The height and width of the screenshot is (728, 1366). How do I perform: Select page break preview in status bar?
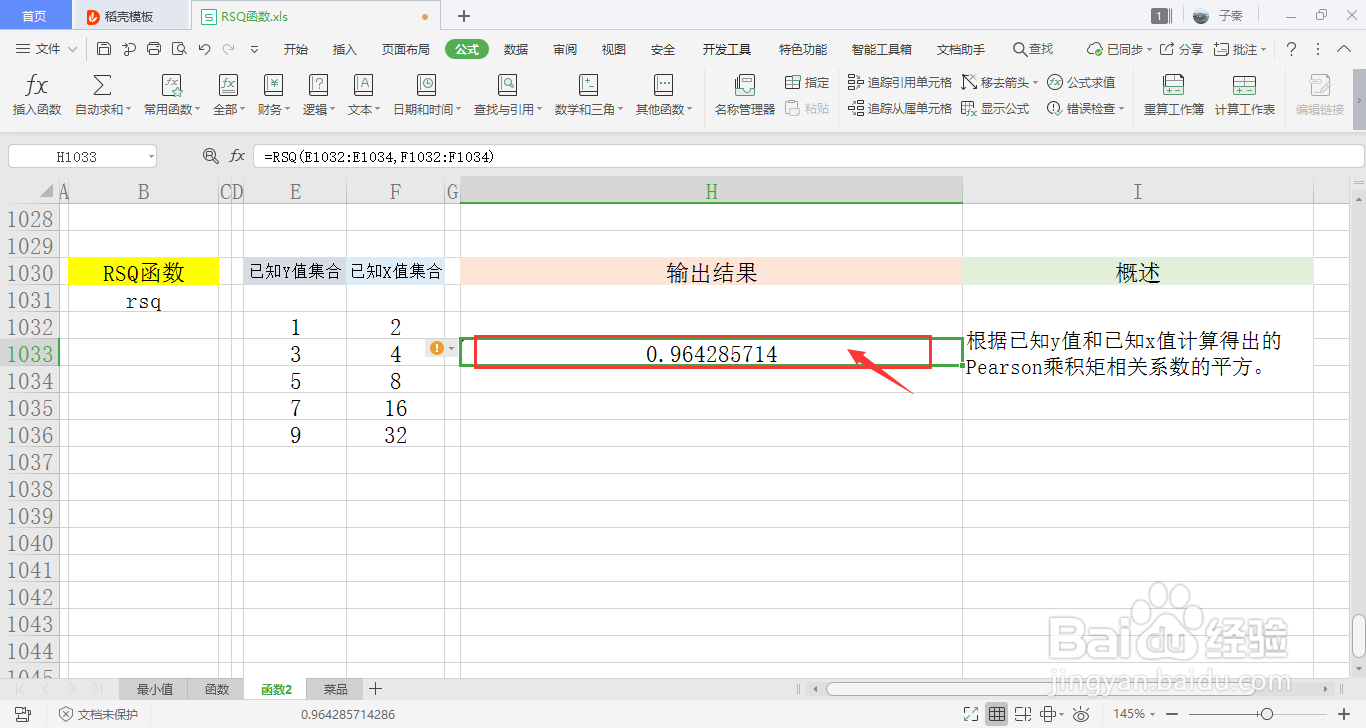[1023, 714]
